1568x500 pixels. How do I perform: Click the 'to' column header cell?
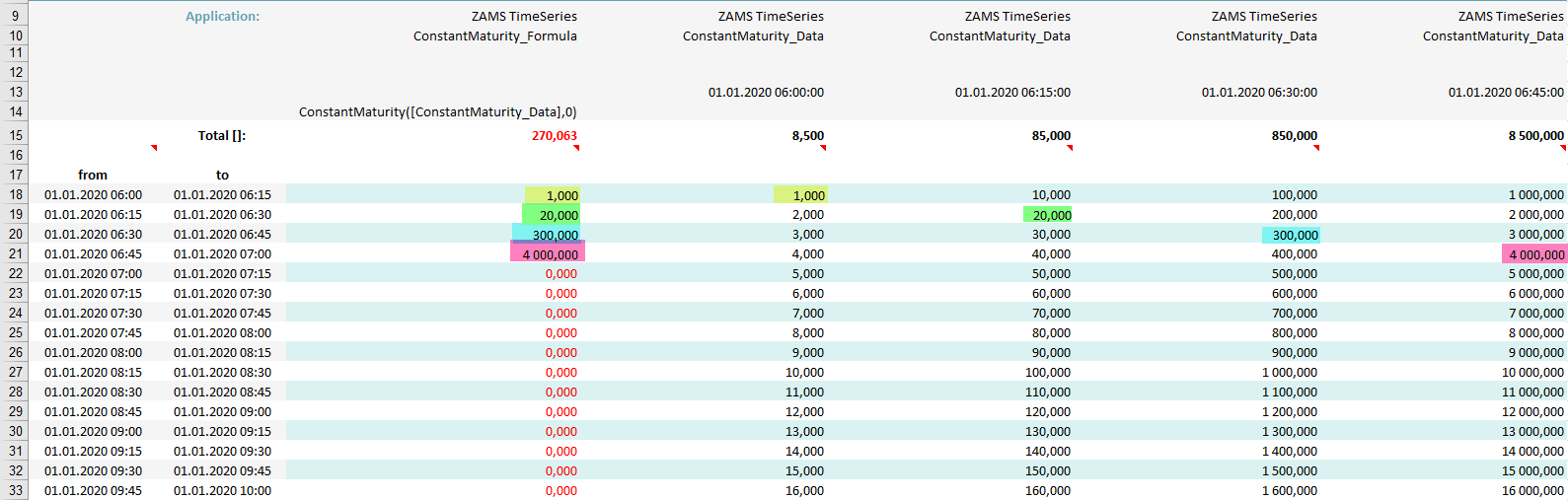pyautogui.click(x=222, y=176)
